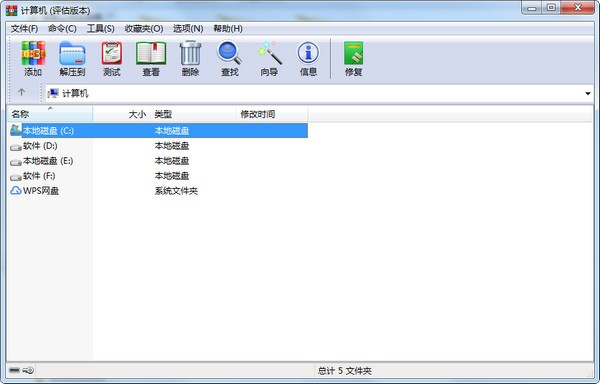
Task: Open the 帮助(H) menu
Action: (228, 29)
